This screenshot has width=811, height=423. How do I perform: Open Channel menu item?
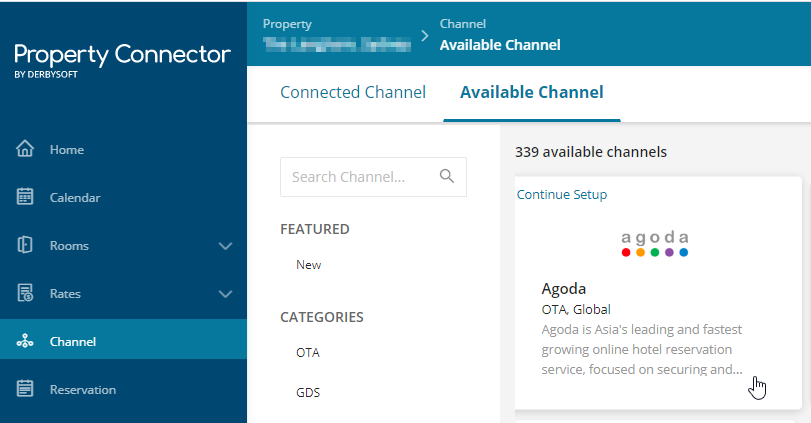123,339
